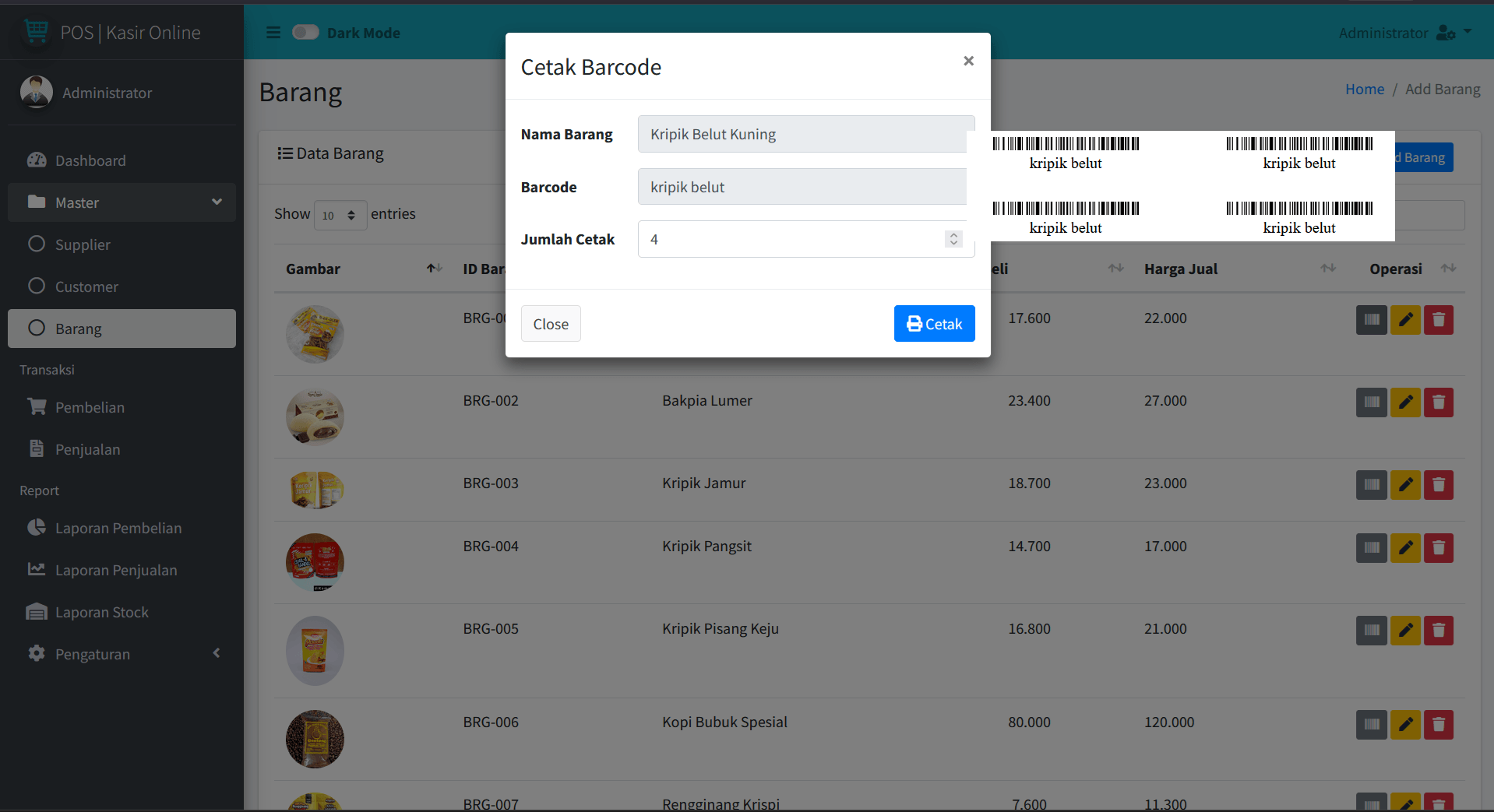Viewport: 1494px width, 812px height.
Task: Print barcode for Kripik Pangsit row
Action: [1371, 548]
